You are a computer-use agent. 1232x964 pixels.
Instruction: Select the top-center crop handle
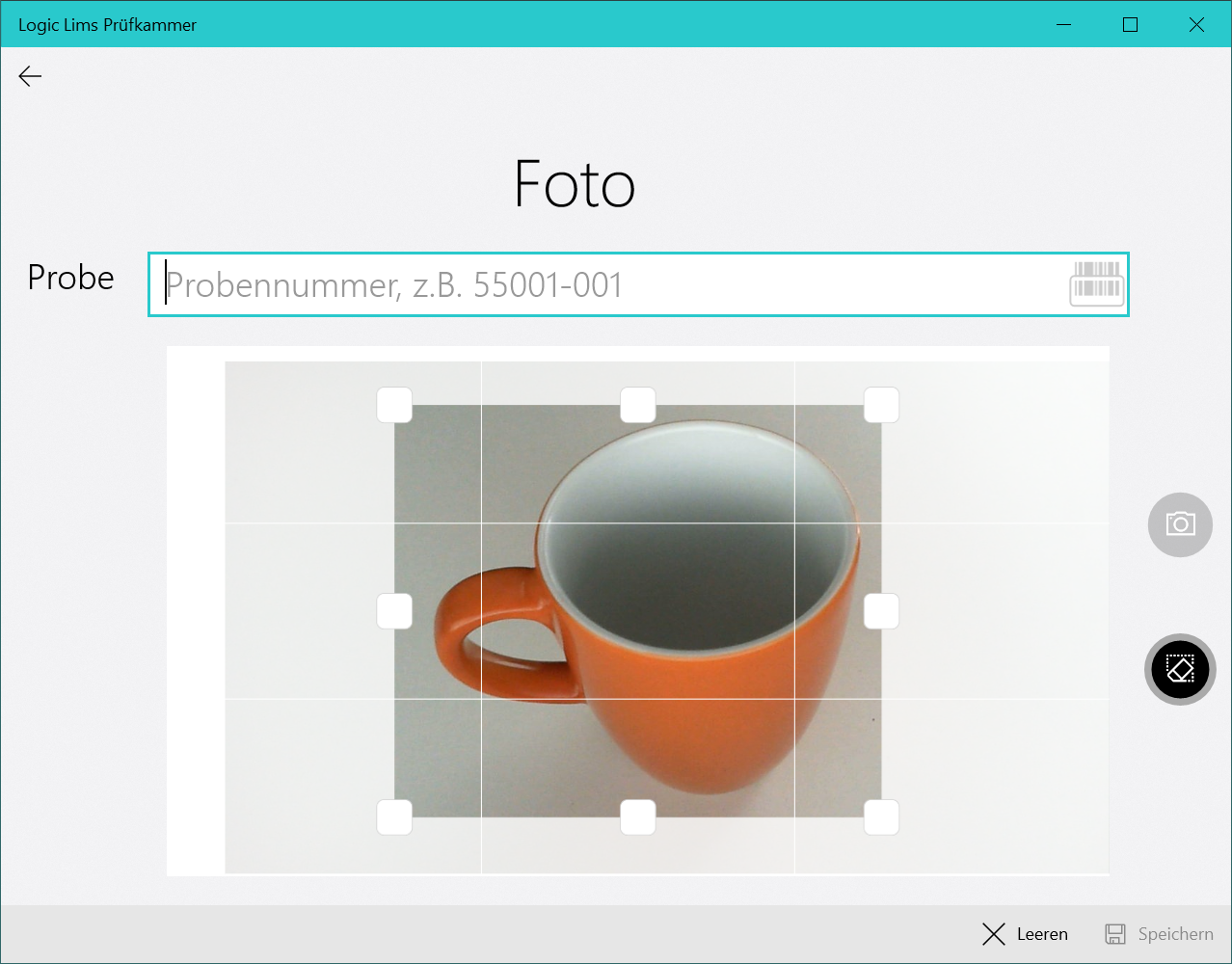pos(638,405)
